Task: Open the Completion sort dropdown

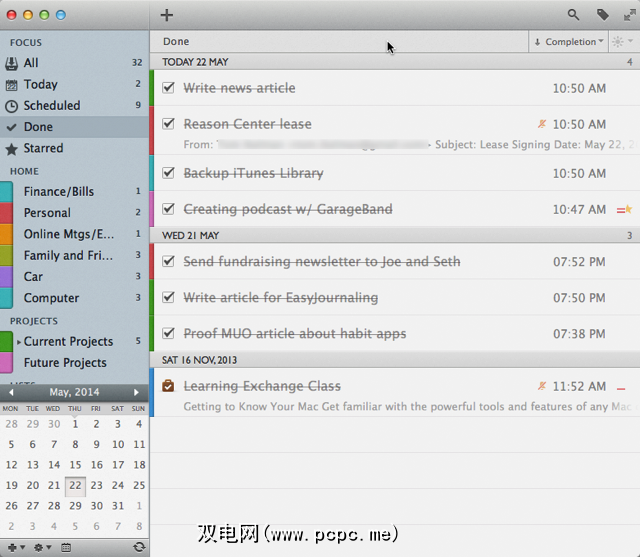Action: 569,42
